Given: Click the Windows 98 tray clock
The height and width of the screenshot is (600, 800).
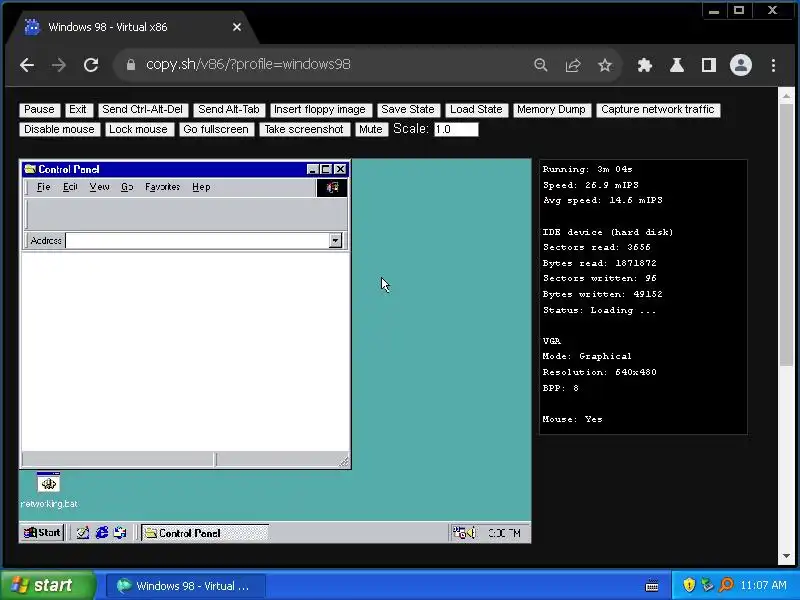Looking at the screenshot, I should coord(504,533).
